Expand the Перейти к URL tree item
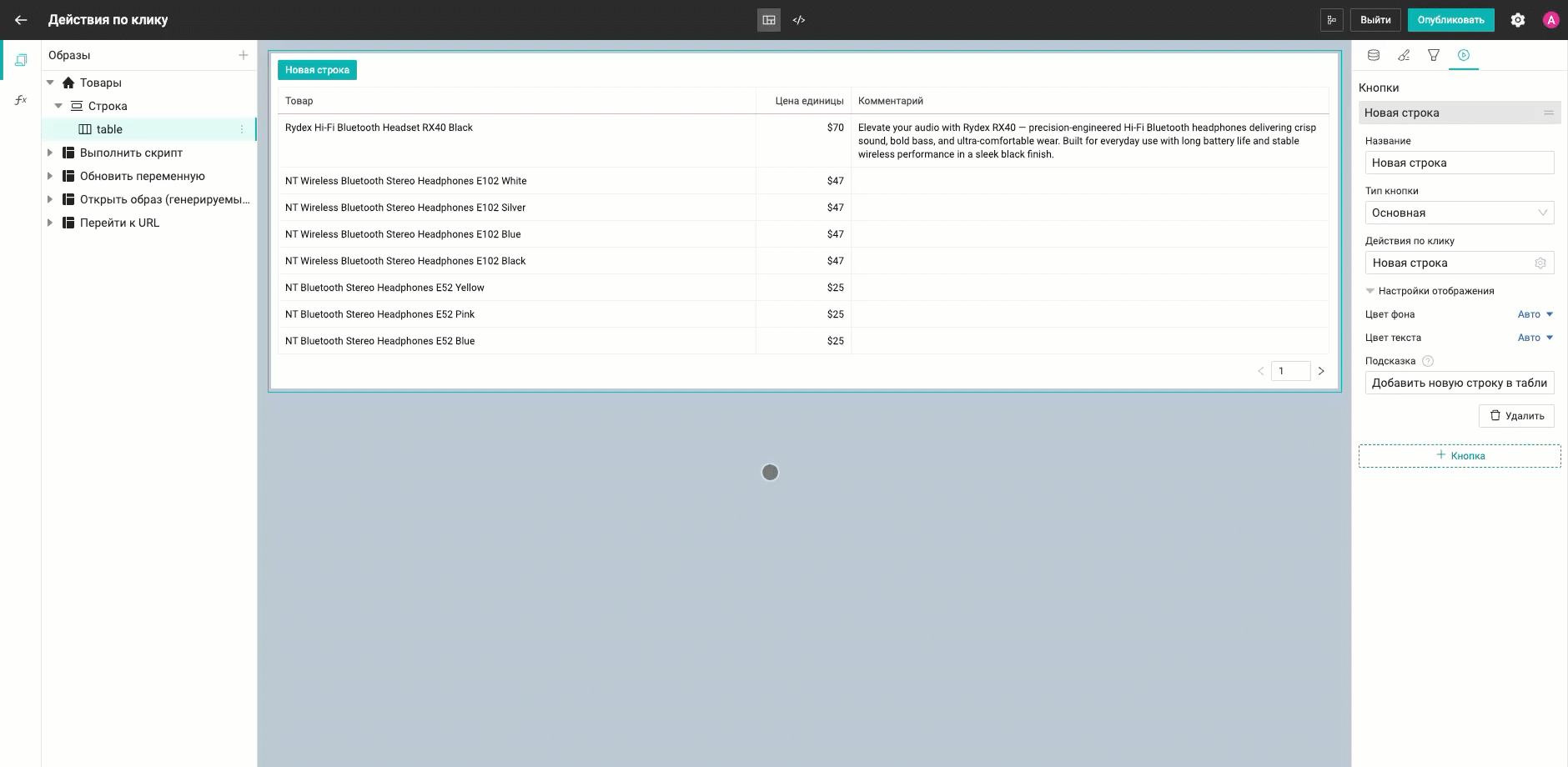The image size is (1568, 767). pyautogui.click(x=50, y=223)
